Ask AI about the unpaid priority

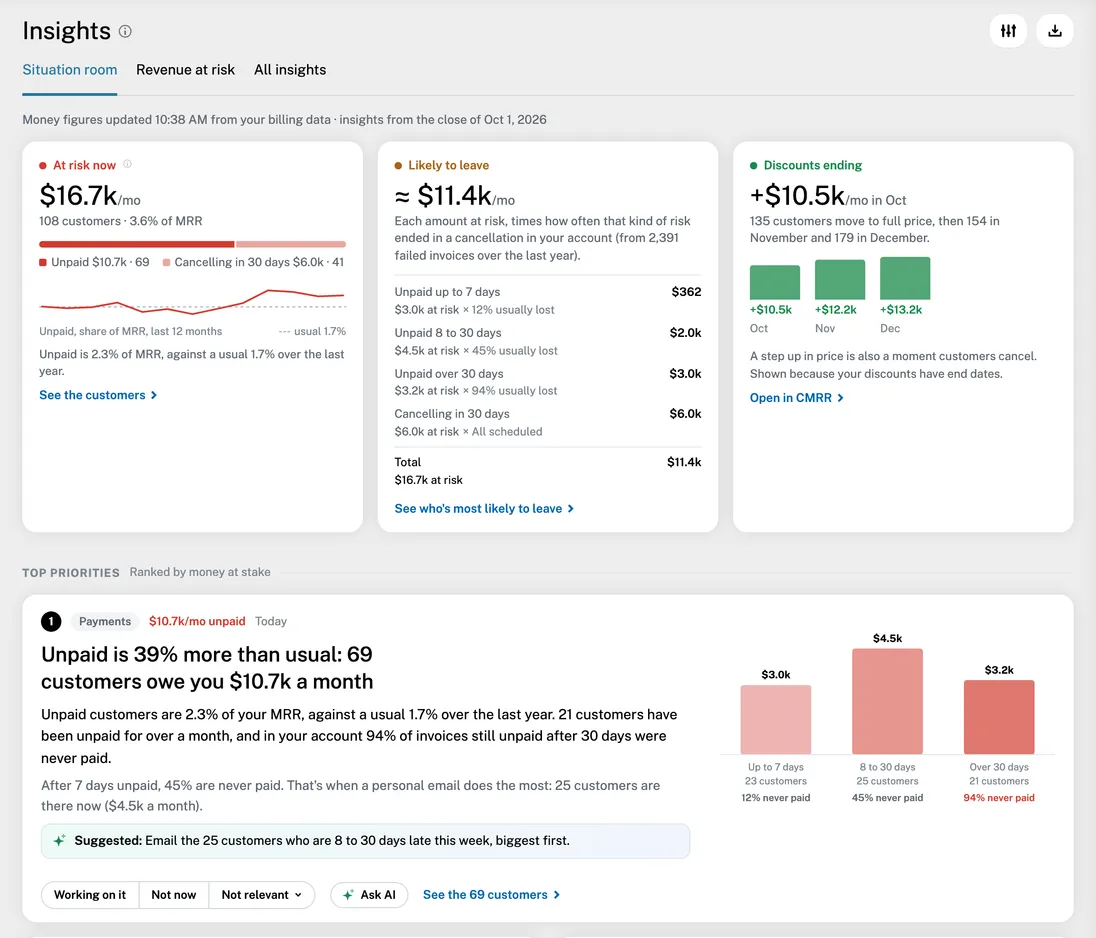click(x=369, y=895)
